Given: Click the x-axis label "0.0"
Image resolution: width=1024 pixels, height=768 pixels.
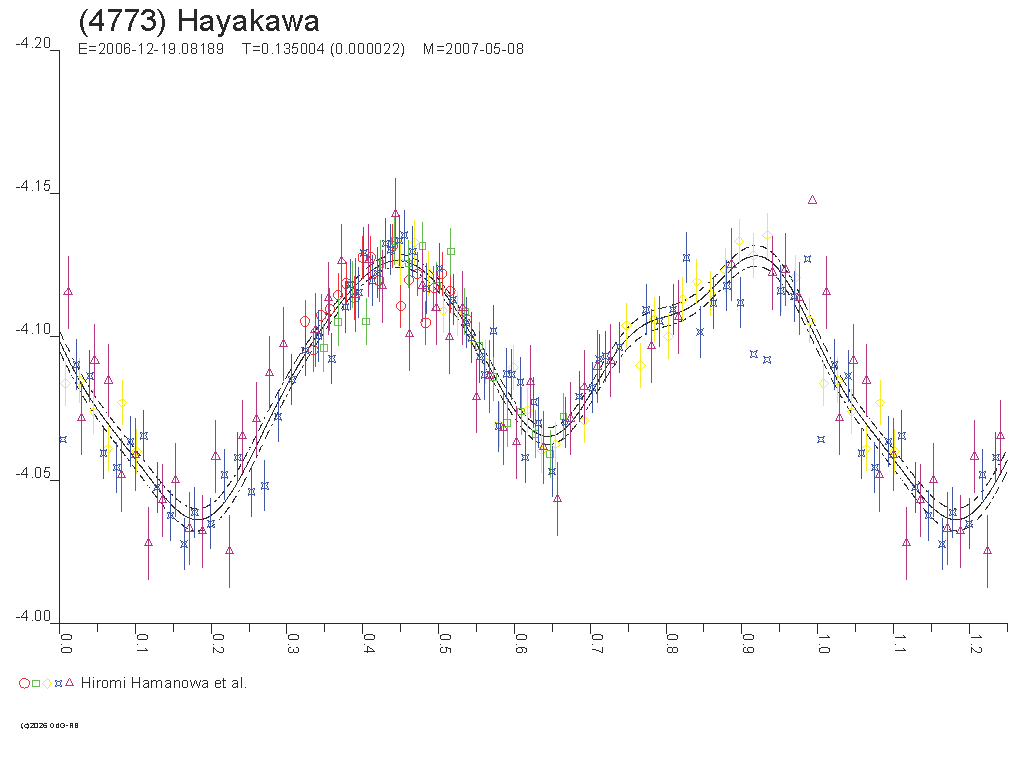Looking at the screenshot, I should pyautogui.click(x=65, y=643).
